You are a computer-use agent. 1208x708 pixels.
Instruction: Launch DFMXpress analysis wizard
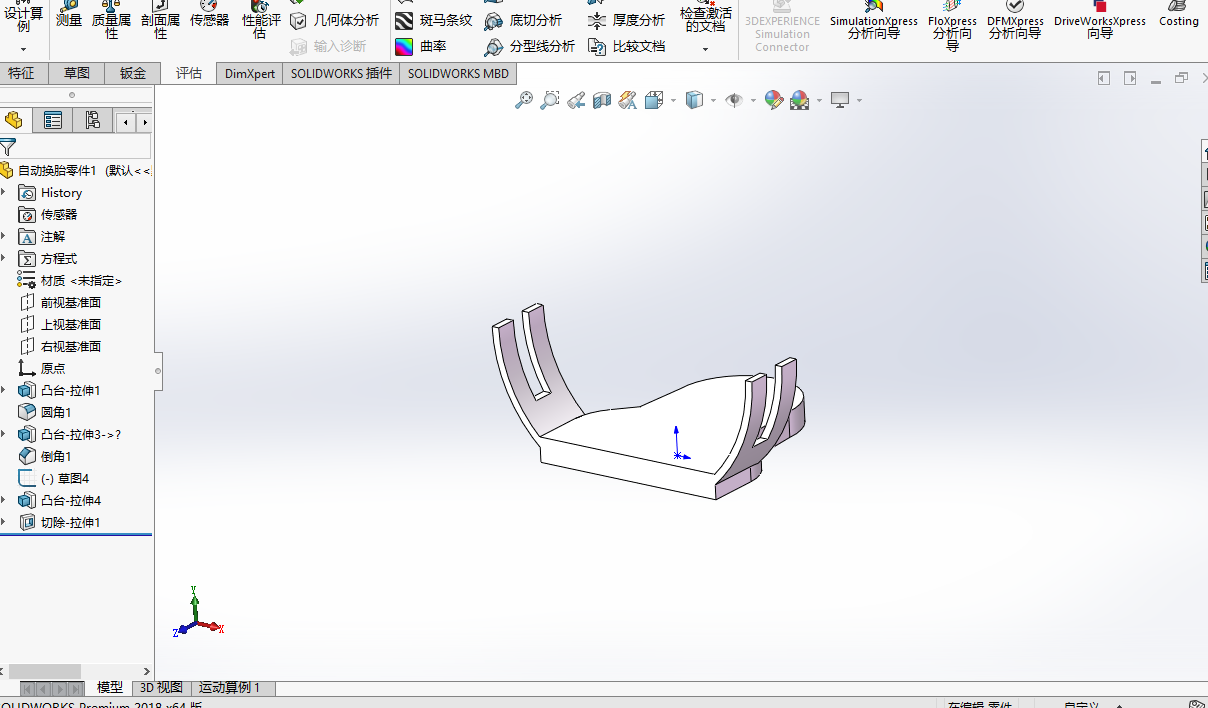[x=1015, y=20]
